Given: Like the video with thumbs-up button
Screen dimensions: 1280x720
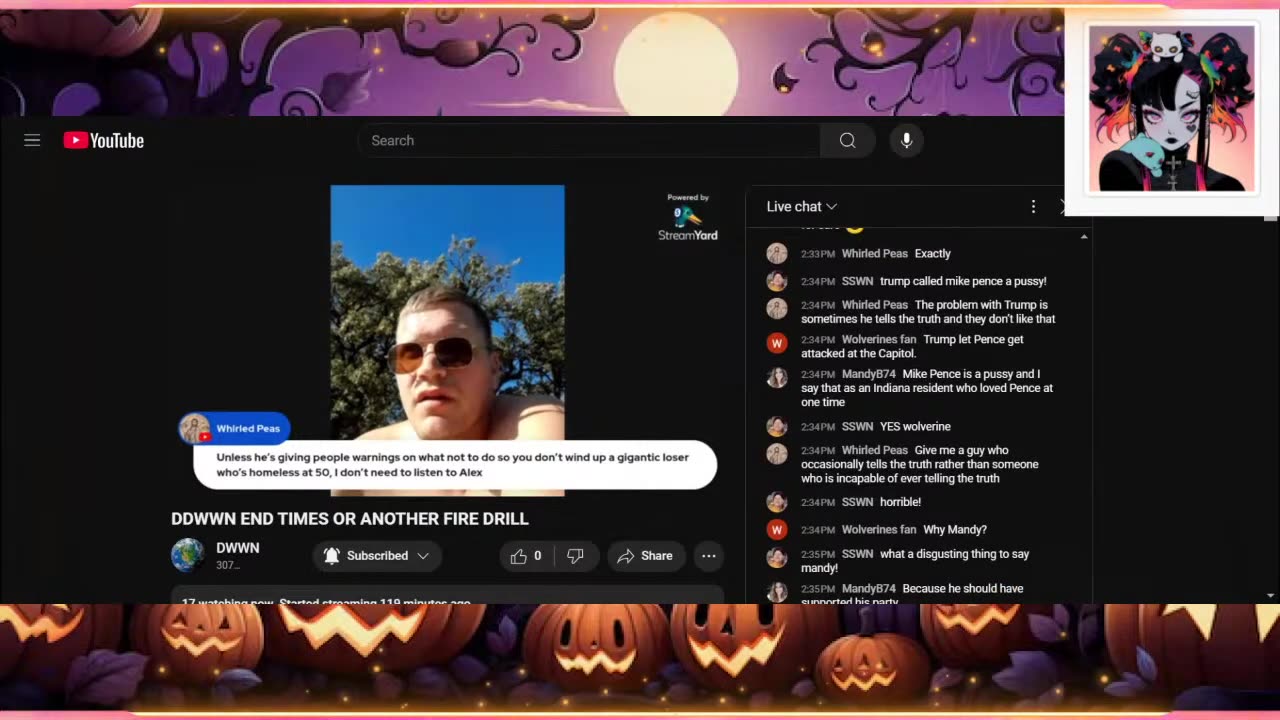Looking at the screenshot, I should coord(526,556).
